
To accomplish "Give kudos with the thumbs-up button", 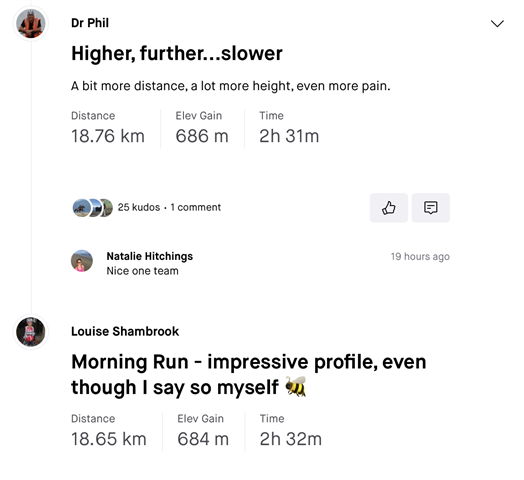I will coord(389,208).
